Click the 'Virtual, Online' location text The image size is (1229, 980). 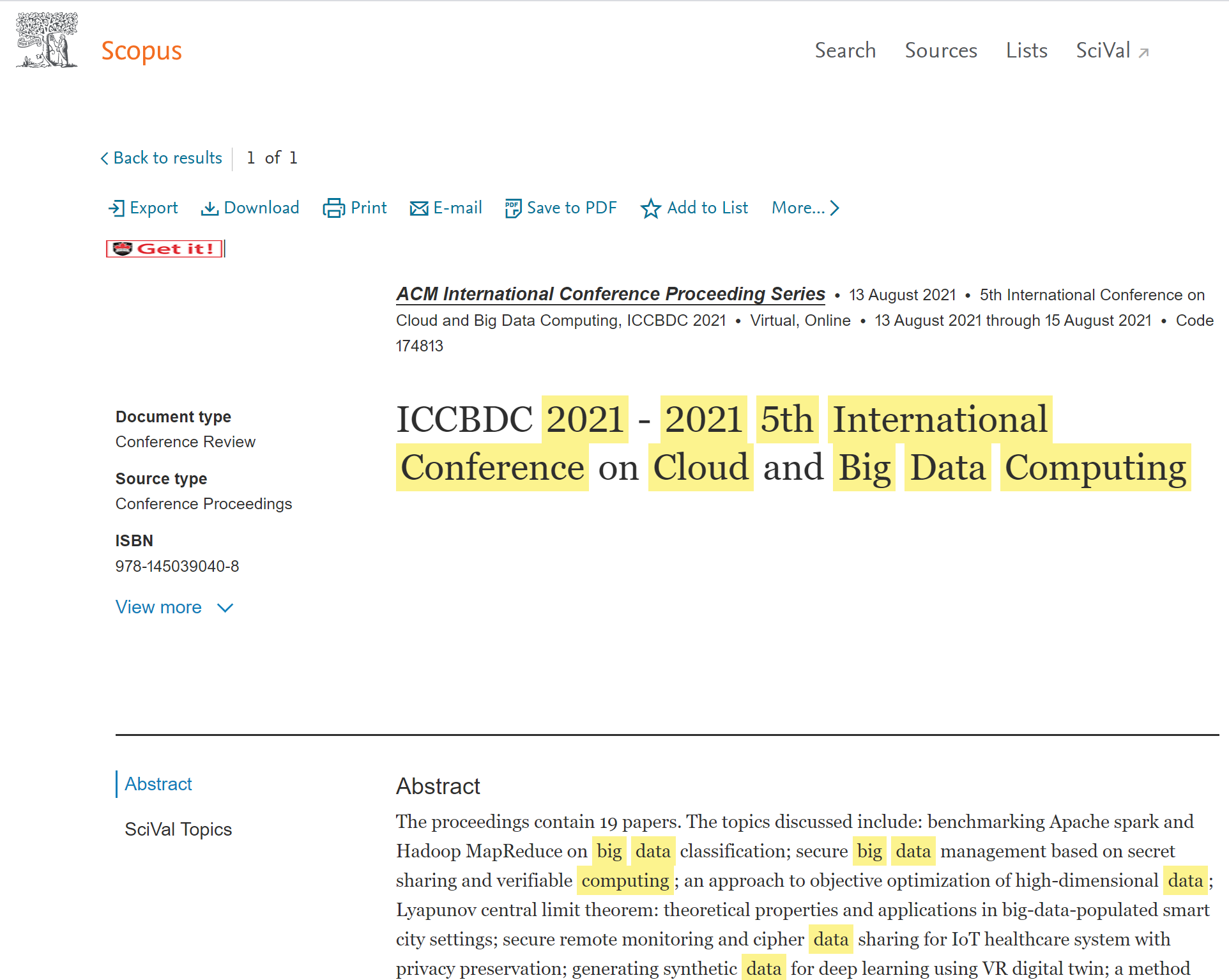(x=800, y=320)
